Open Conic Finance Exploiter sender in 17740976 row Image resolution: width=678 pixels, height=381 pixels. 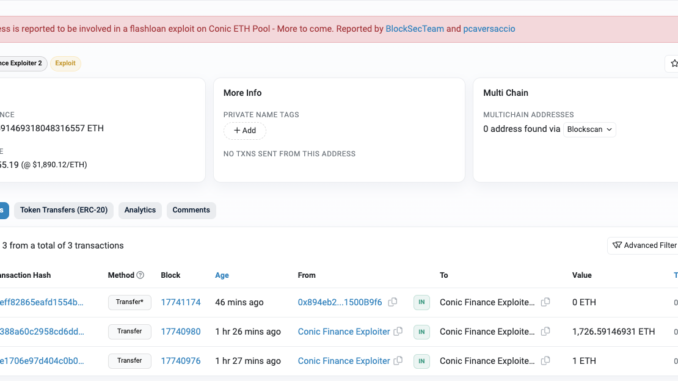(344, 361)
